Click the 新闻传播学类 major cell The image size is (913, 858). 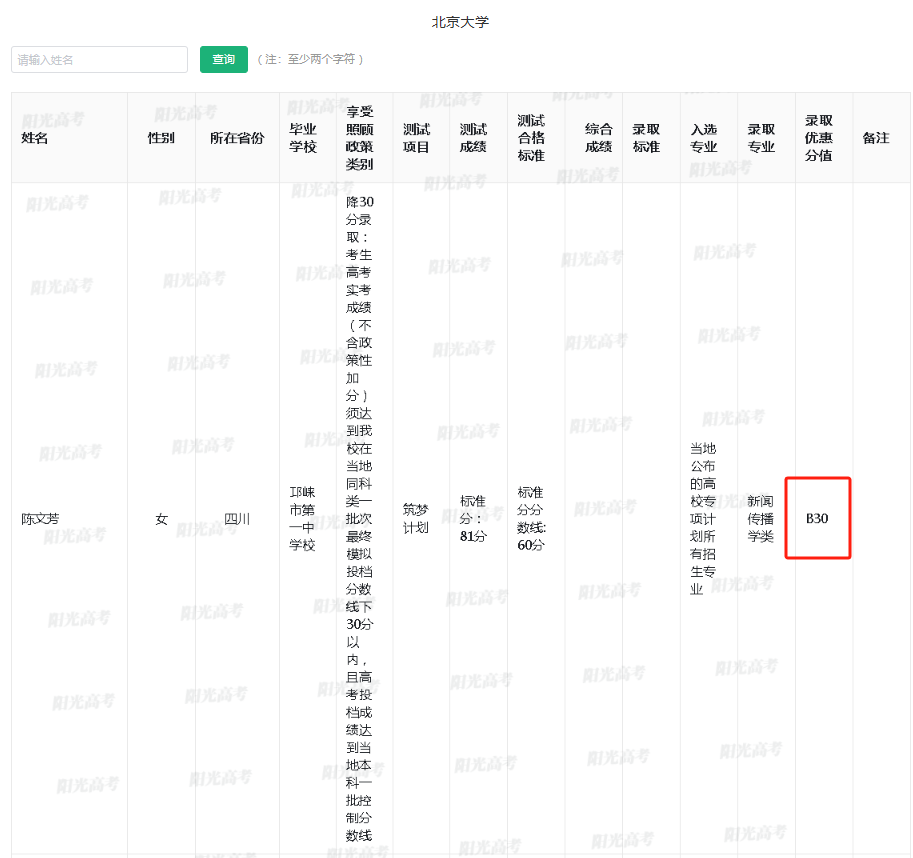[761, 519]
